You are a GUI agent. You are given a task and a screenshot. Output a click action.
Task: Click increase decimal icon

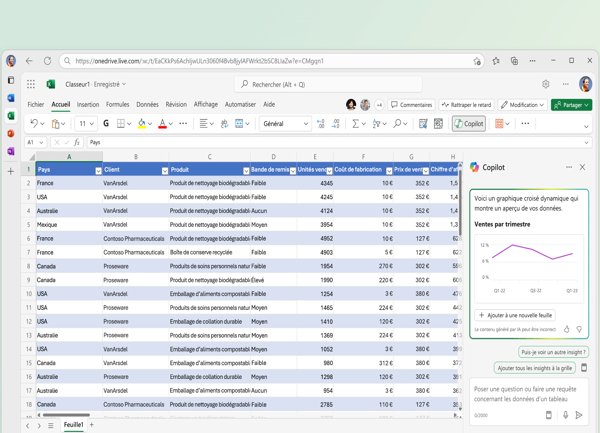tap(321, 124)
